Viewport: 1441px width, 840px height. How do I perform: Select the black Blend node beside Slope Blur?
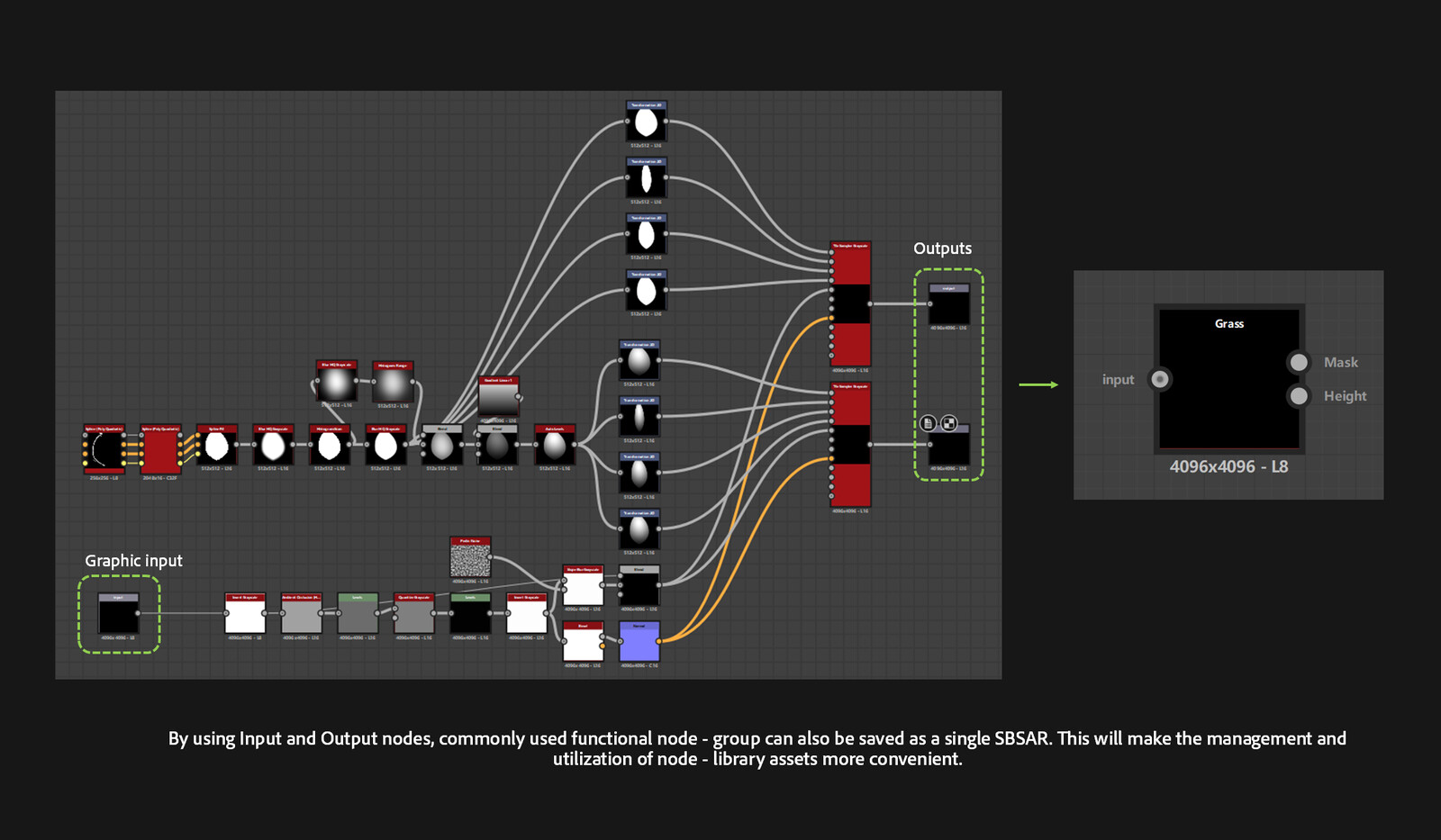point(639,585)
